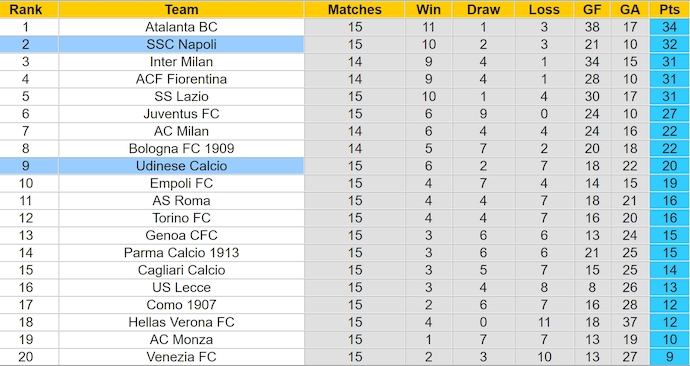Select the Inter Milan team name
Screen dimensions: 690x366
pos(181,62)
